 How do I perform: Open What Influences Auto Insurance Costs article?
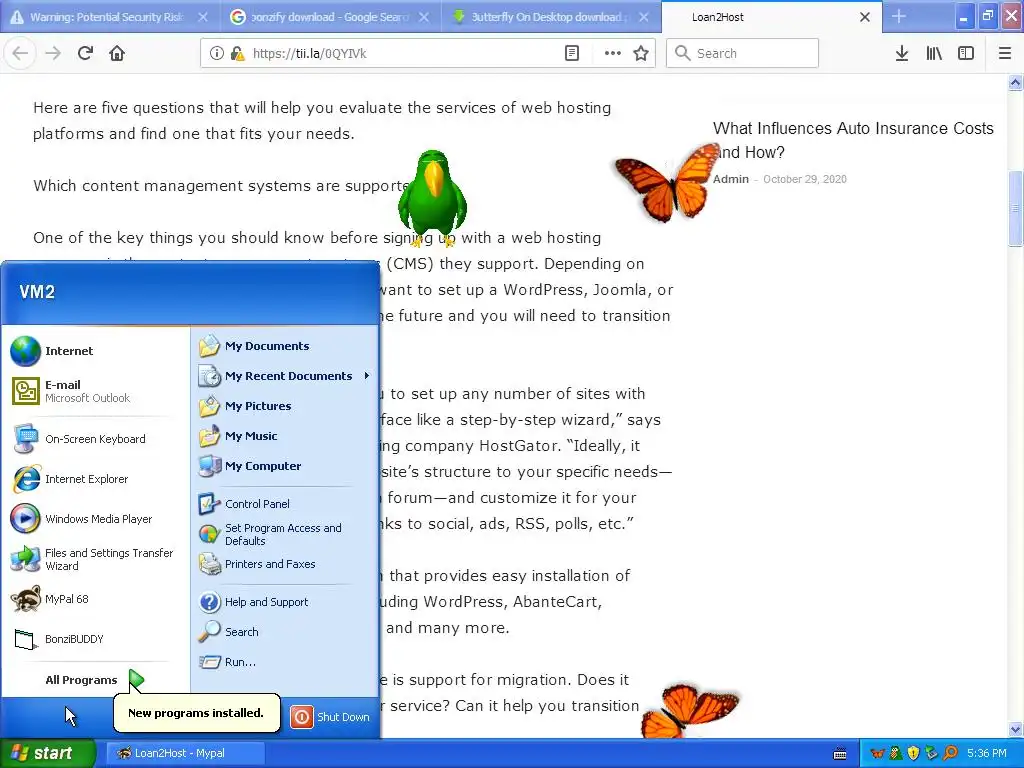[853, 140]
